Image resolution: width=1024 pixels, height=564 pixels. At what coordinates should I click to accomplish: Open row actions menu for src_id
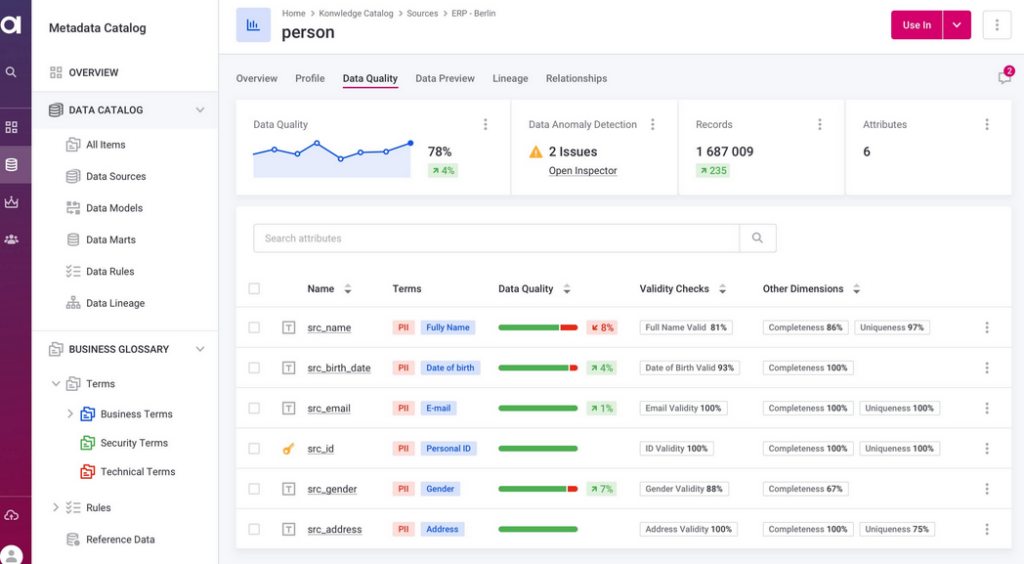[987, 448]
